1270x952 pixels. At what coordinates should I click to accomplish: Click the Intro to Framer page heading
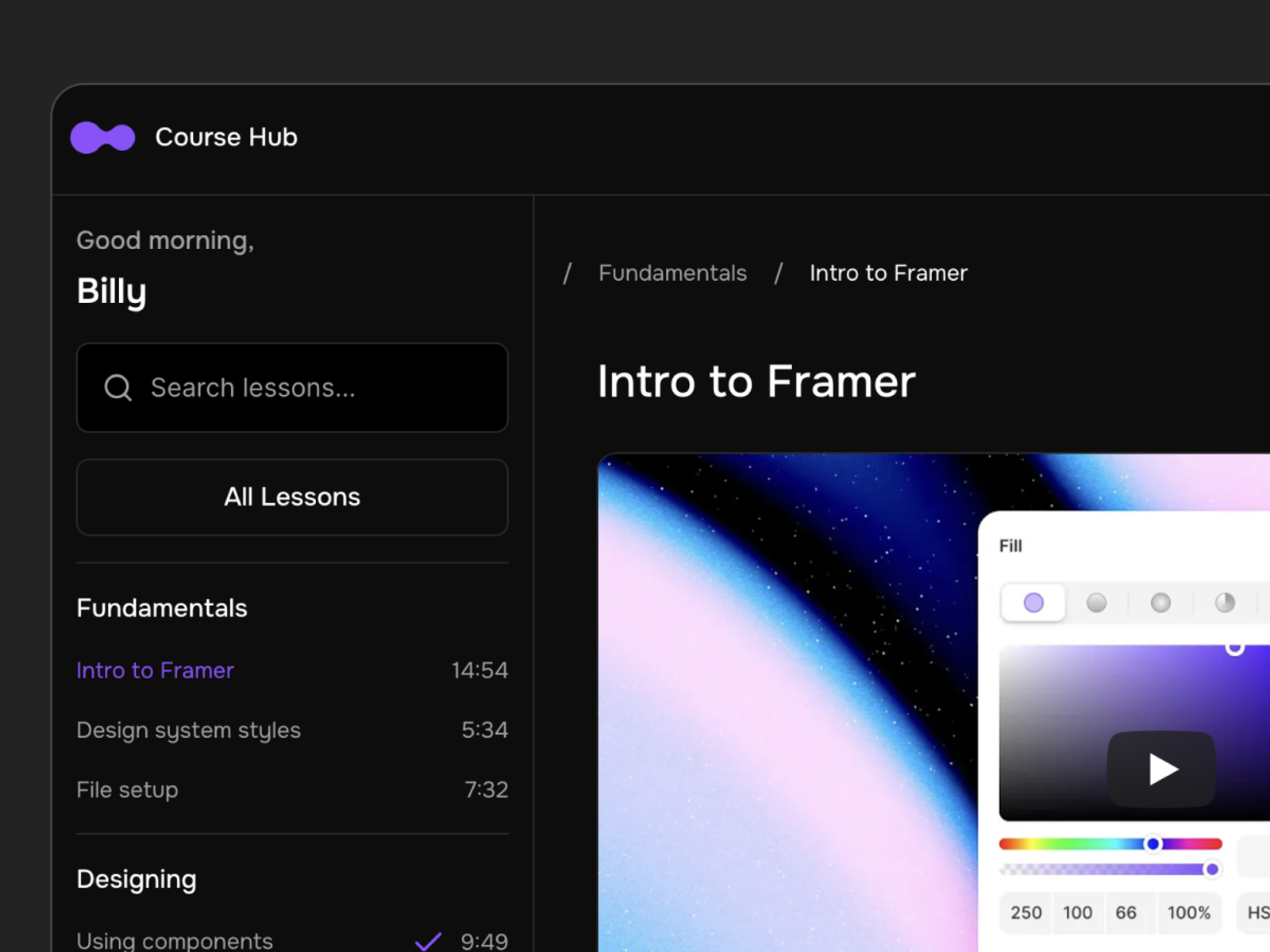coord(756,382)
